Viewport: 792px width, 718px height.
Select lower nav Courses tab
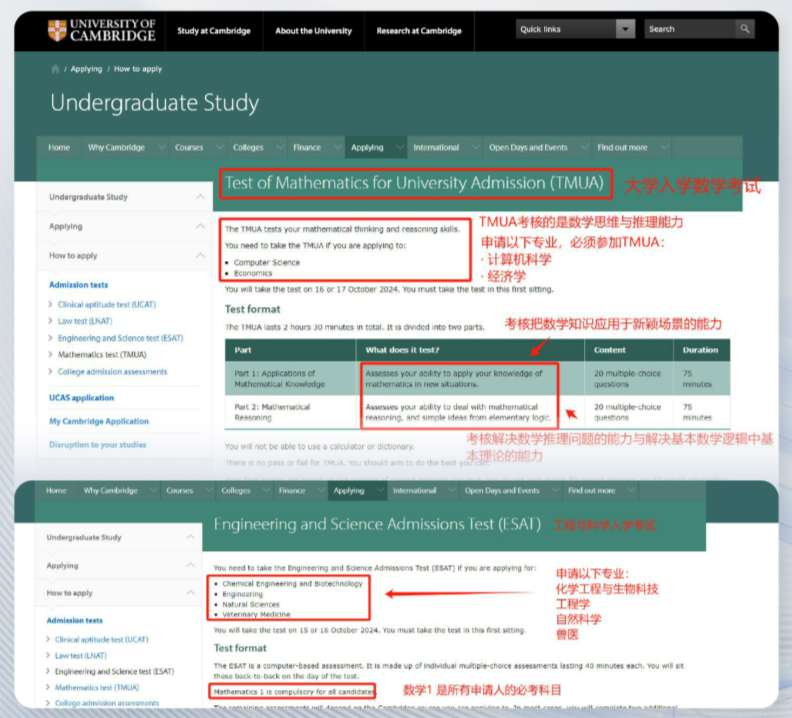pyautogui.click(x=179, y=490)
